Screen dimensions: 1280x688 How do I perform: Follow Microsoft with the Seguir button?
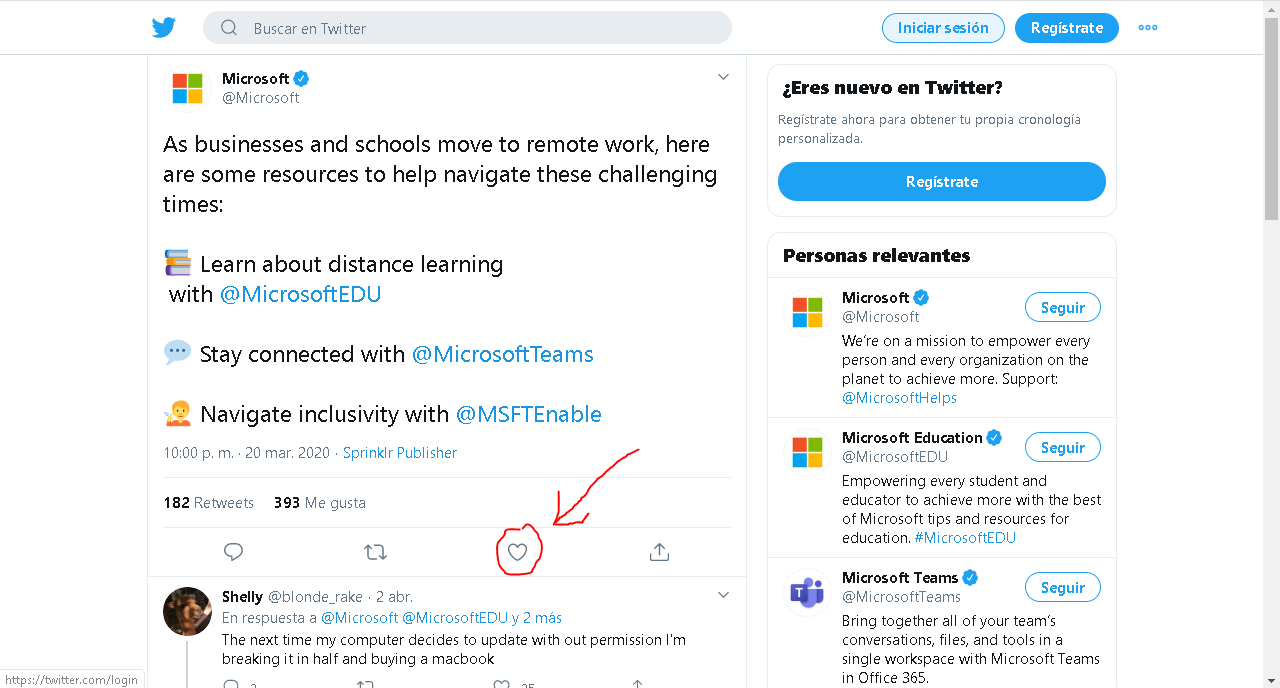pos(1062,307)
